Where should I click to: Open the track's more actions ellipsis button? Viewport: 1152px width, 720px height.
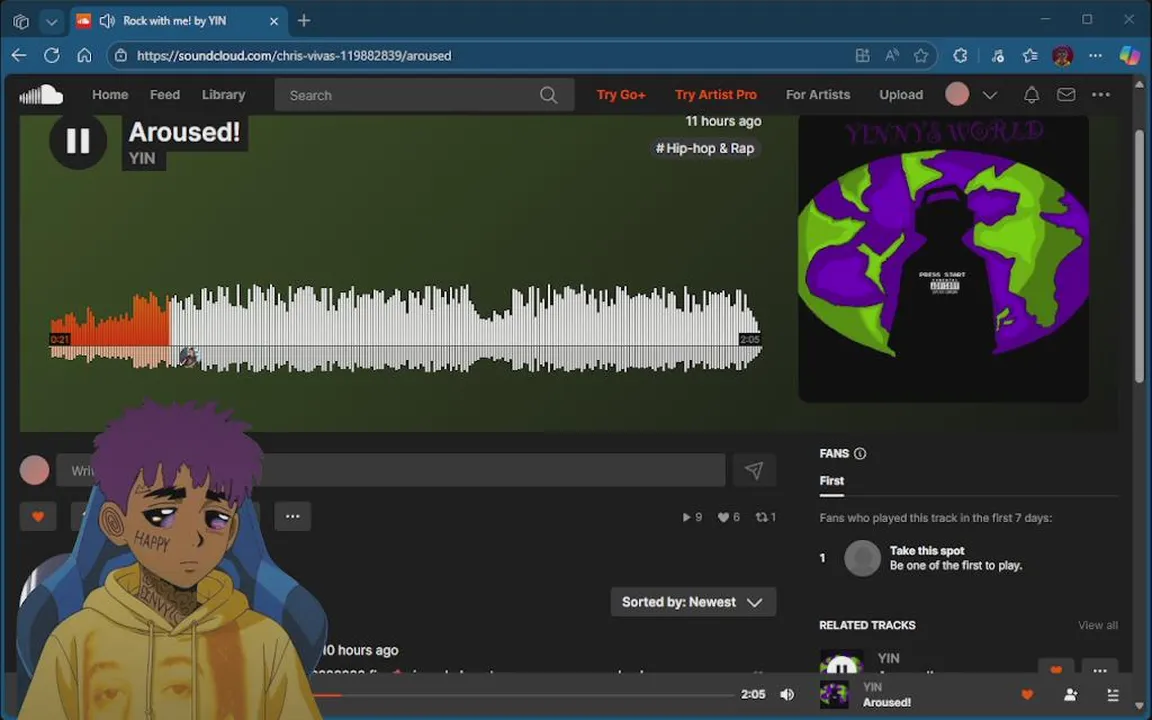click(x=292, y=516)
